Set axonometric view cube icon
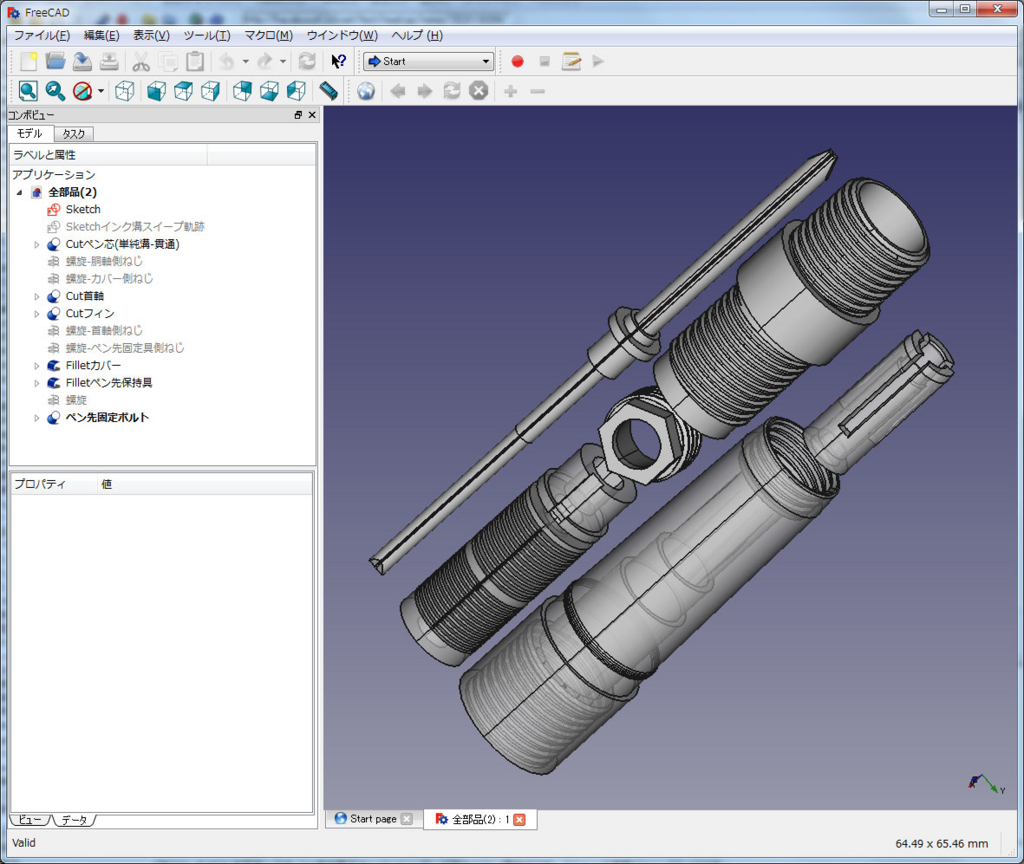This screenshot has width=1024, height=864. pyautogui.click(x=125, y=91)
